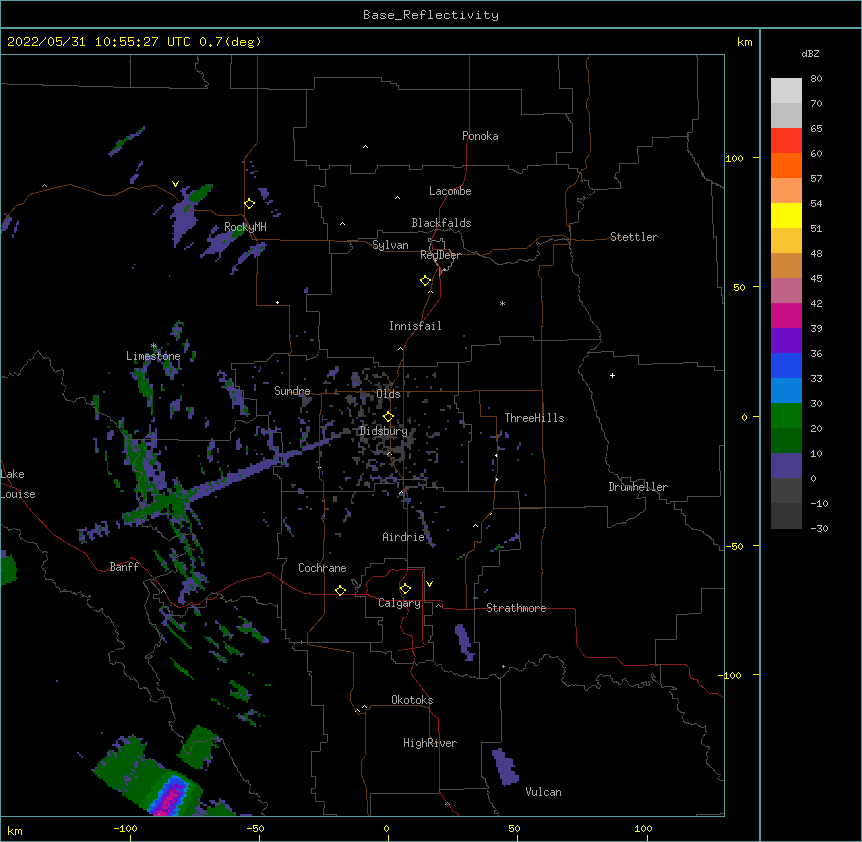The height and width of the screenshot is (842, 862).
Task: Click the km unit label at bottom left
Action: click(15, 831)
